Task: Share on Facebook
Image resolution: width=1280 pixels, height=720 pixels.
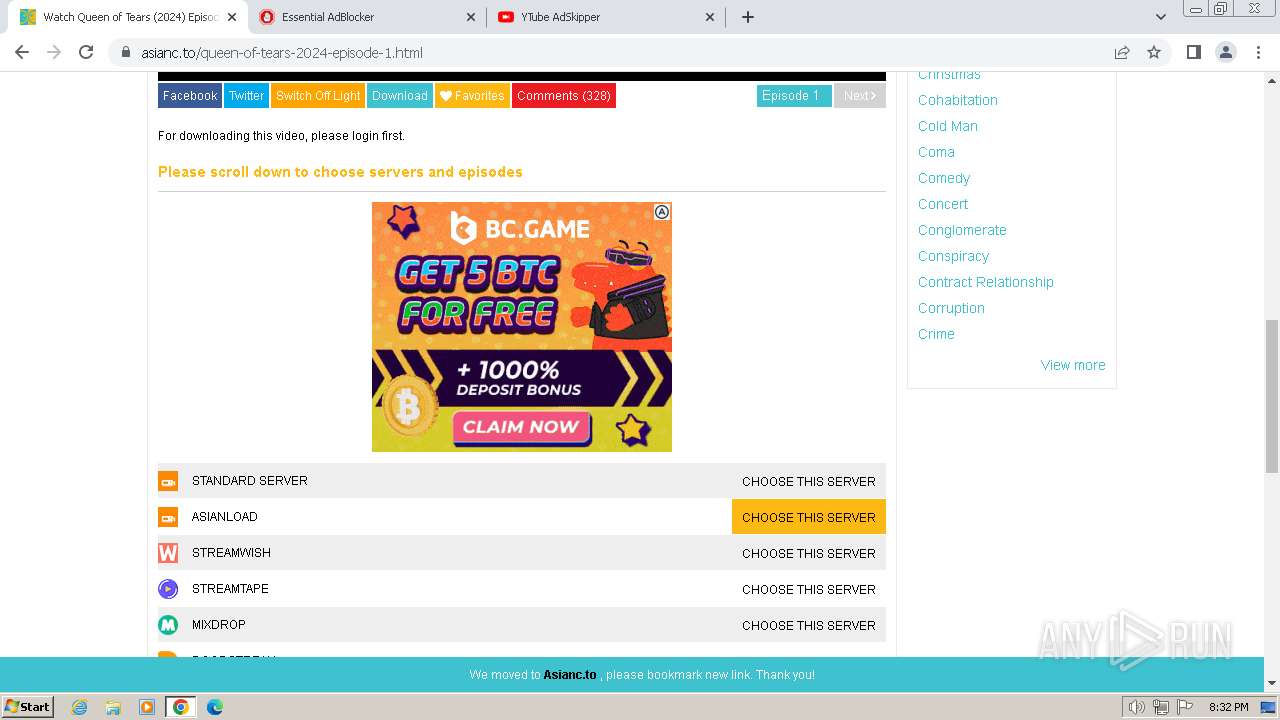Action: click(x=190, y=96)
